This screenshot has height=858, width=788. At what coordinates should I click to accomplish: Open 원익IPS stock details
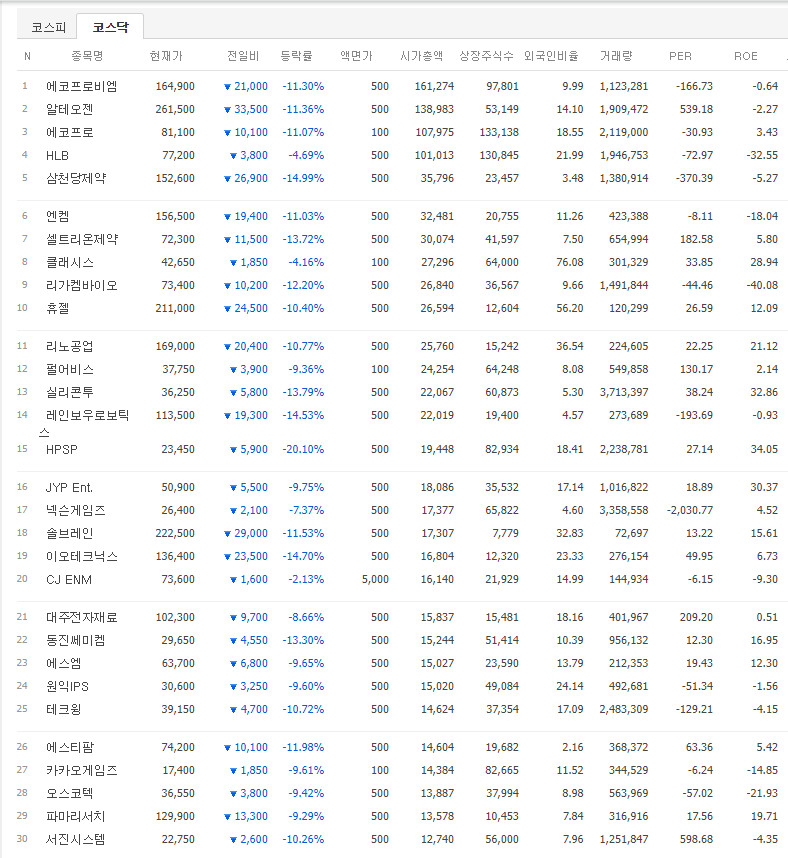[67, 687]
